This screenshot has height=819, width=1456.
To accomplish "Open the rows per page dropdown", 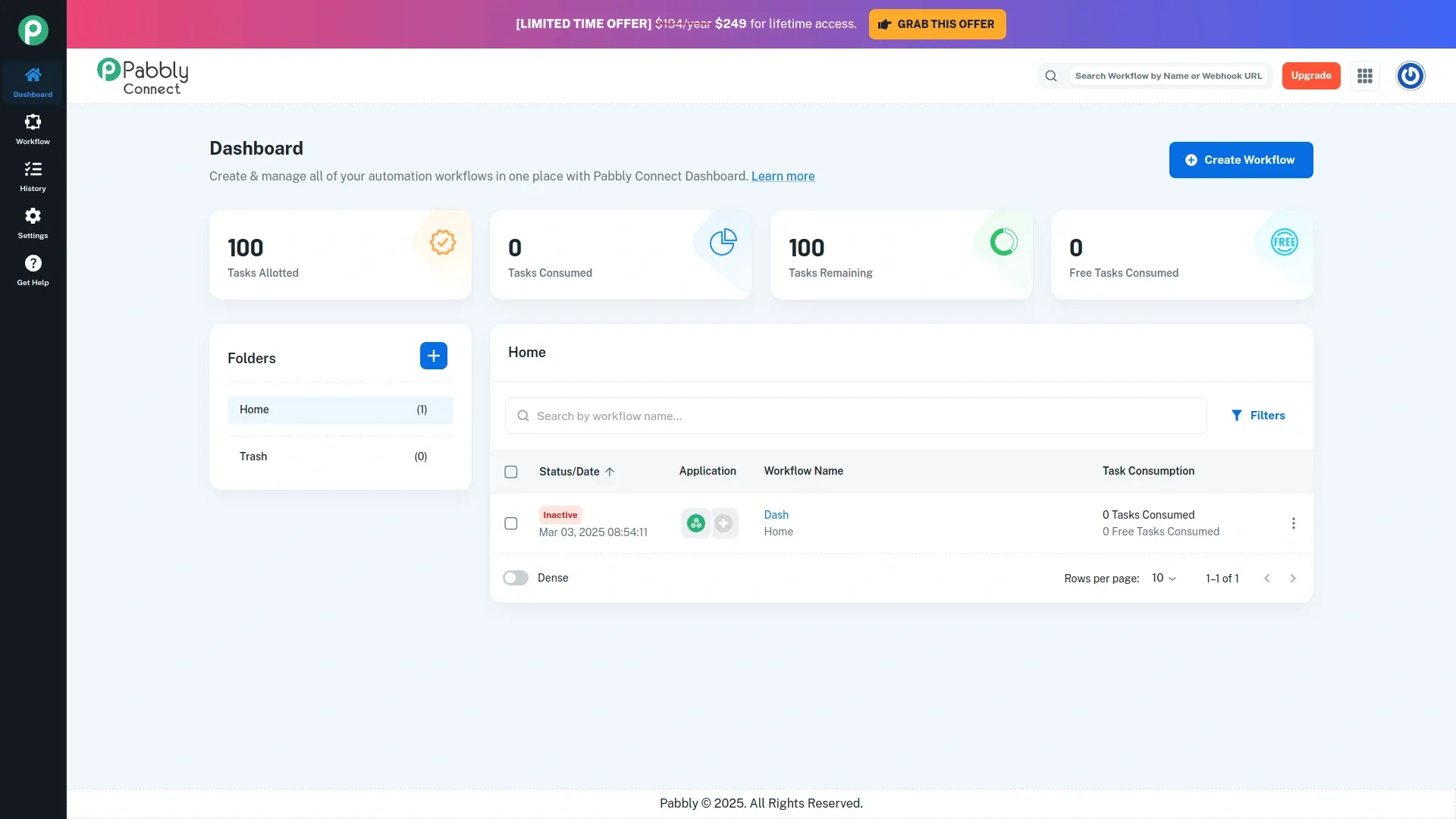I will 1163,578.
